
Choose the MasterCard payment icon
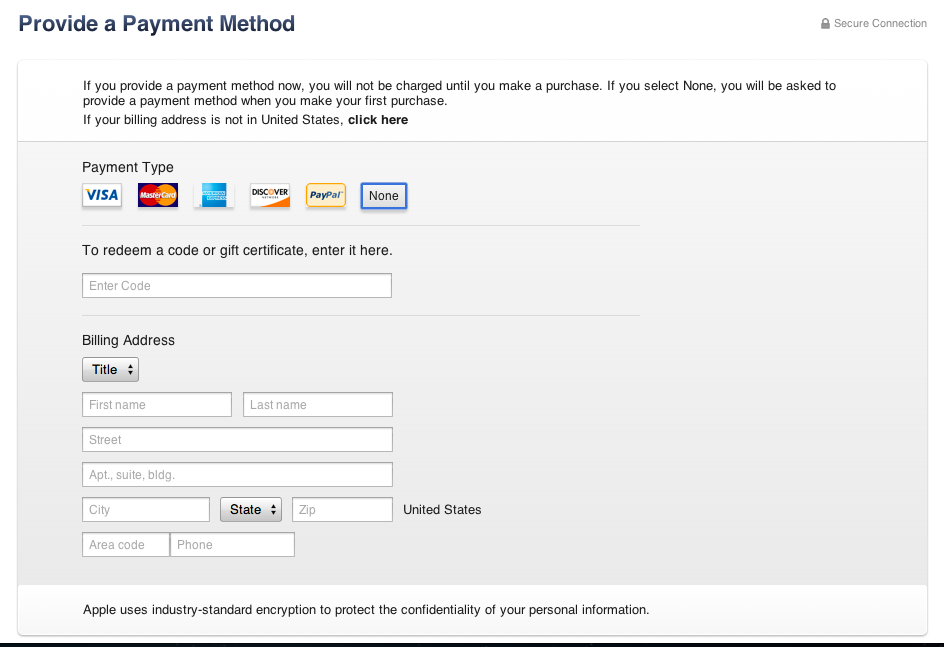pos(158,195)
